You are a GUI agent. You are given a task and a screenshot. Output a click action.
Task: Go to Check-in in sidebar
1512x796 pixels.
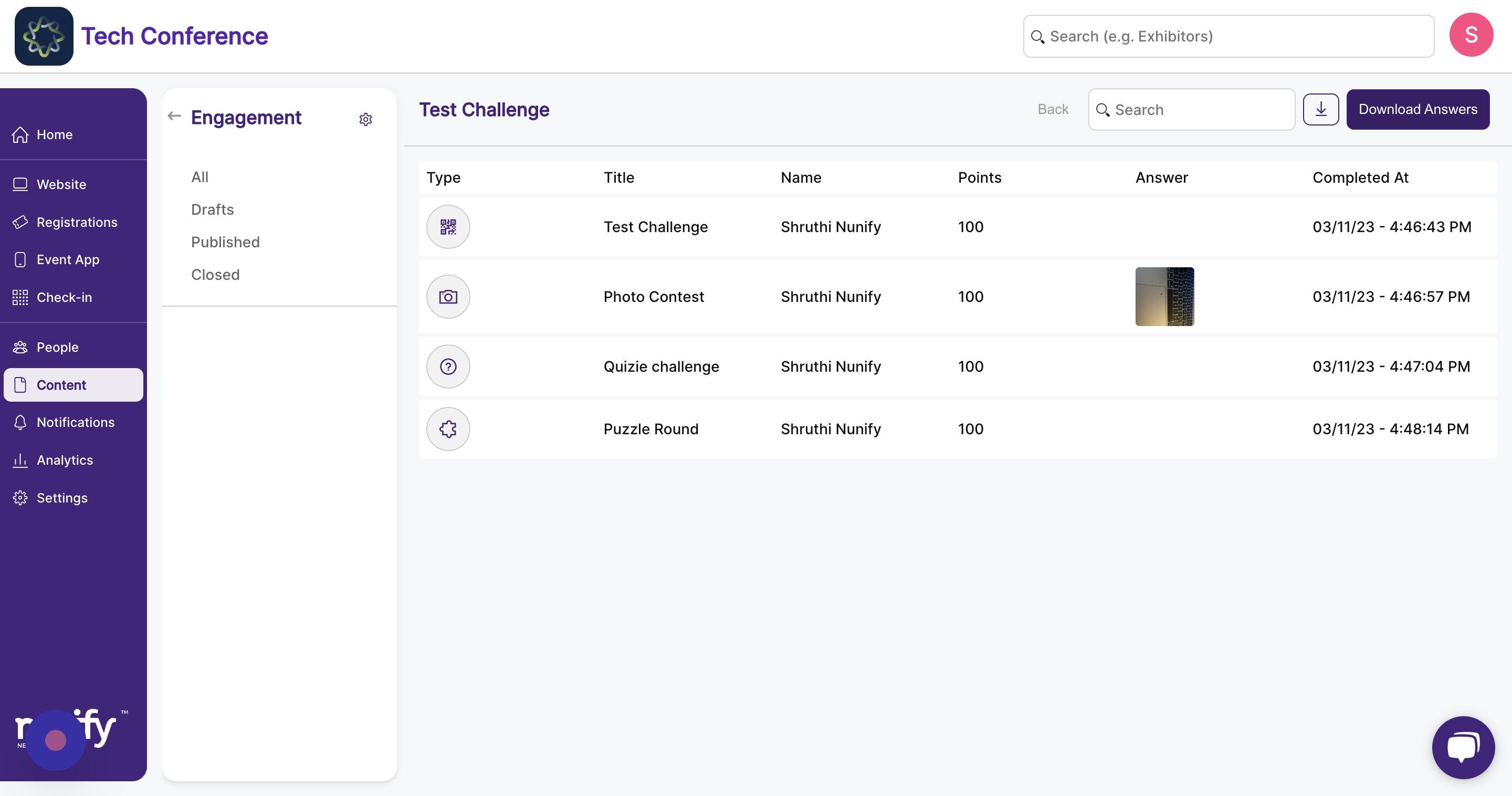[64, 298]
